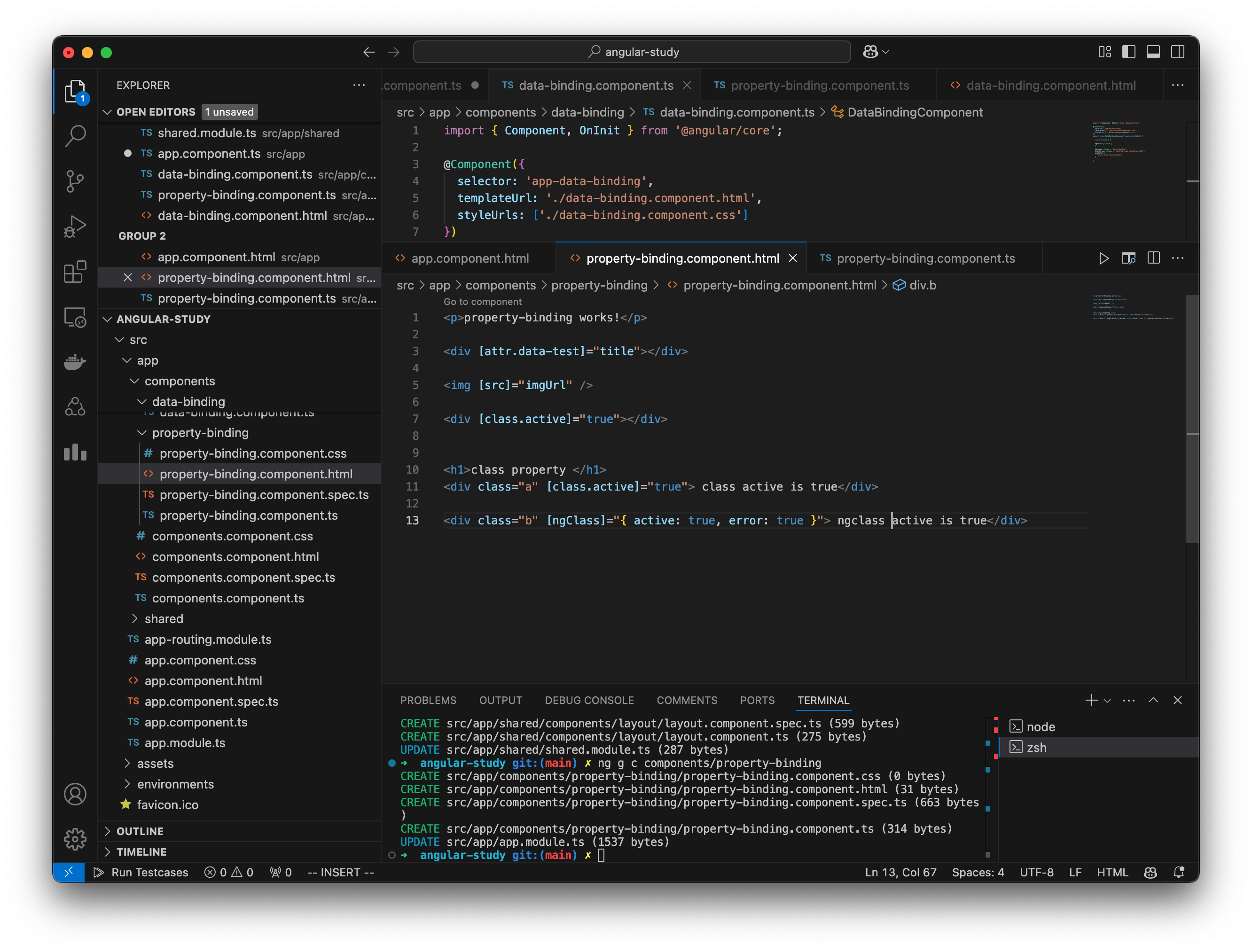
Task: Toggle the primary sidebar visibility
Action: 1130,52
